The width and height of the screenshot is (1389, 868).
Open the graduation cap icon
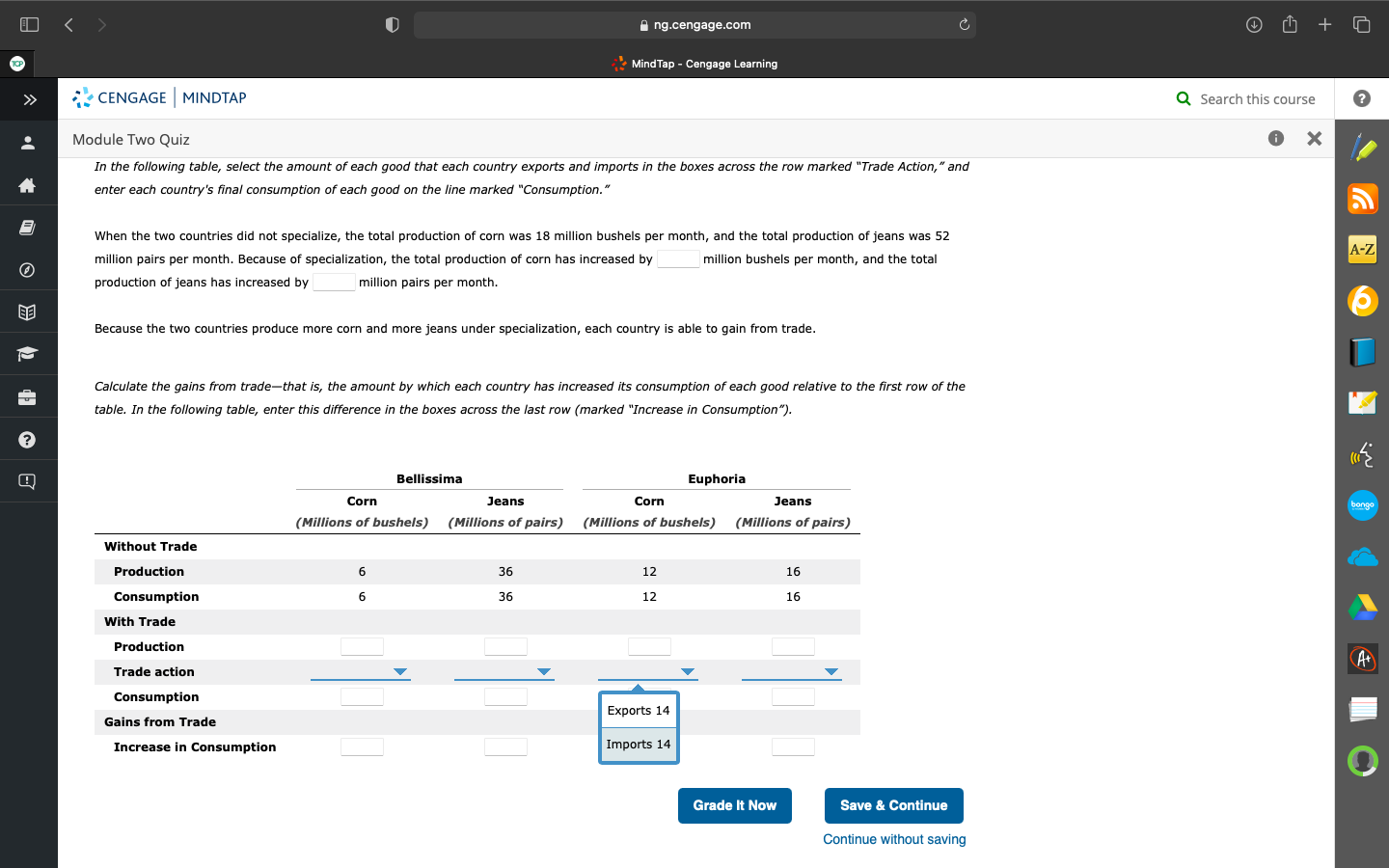[x=27, y=355]
